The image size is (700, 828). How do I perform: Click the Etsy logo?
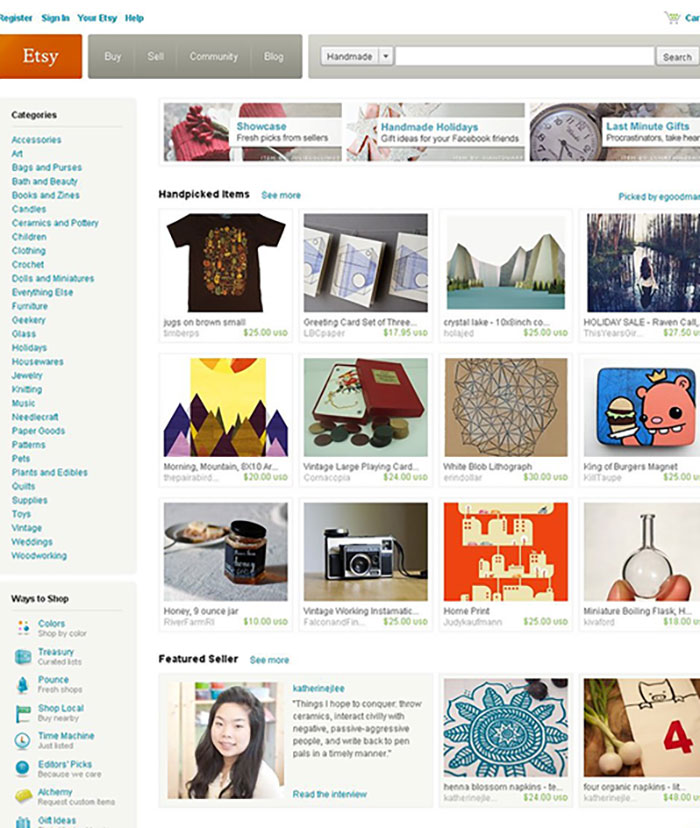[x=41, y=57]
